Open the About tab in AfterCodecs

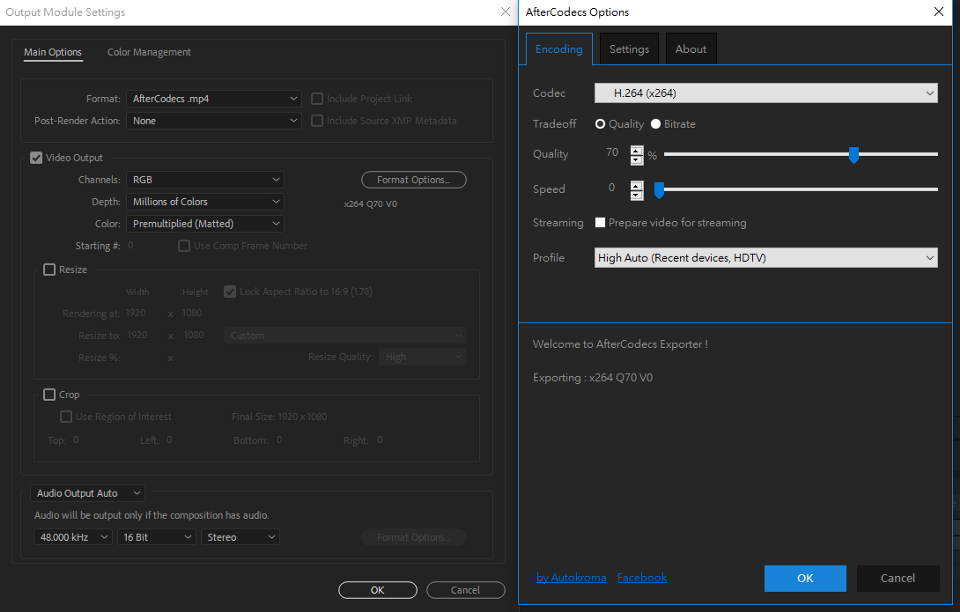(691, 49)
